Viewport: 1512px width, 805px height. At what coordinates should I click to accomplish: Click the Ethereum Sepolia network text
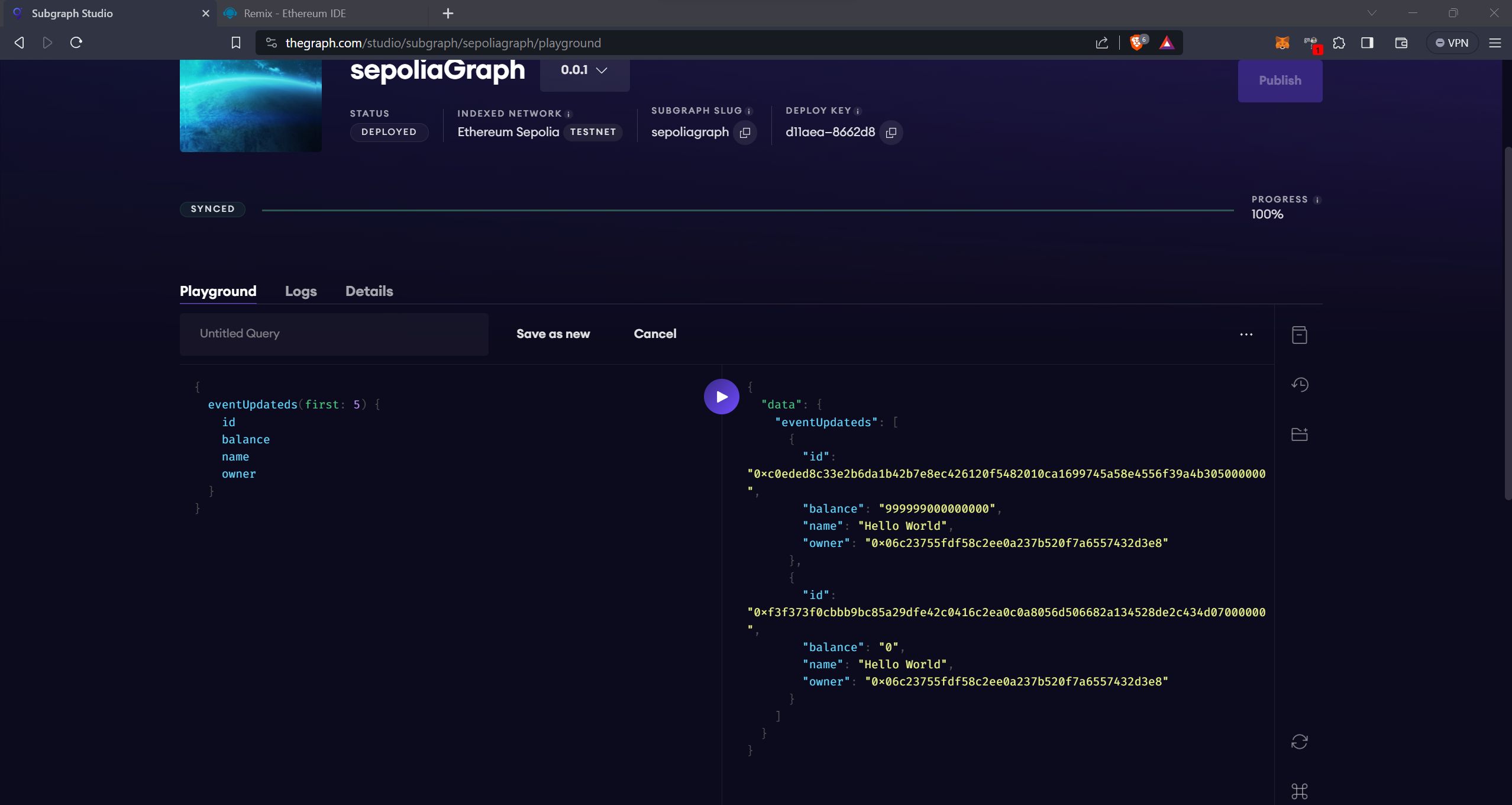coord(508,132)
